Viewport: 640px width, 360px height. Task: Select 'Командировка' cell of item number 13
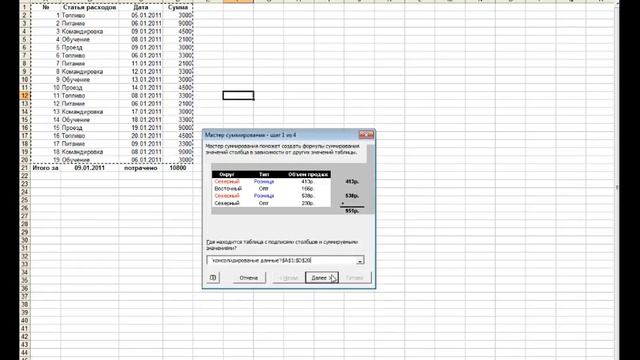click(90, 112)
